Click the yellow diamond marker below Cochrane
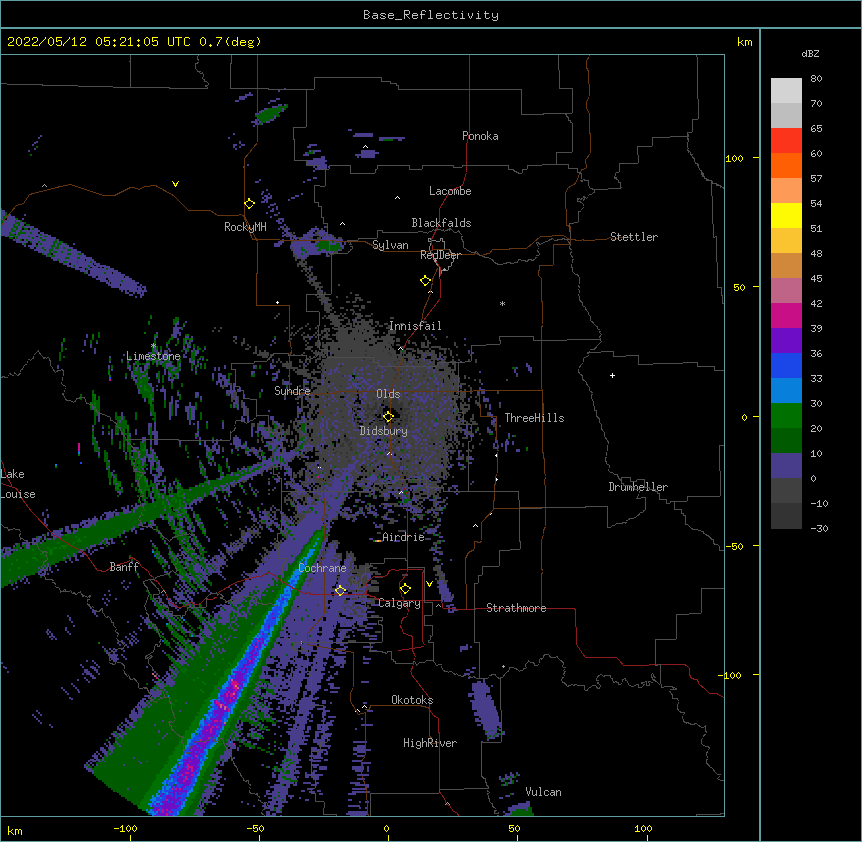This screenshot has width=862, height=842. [x=340, y=590]
